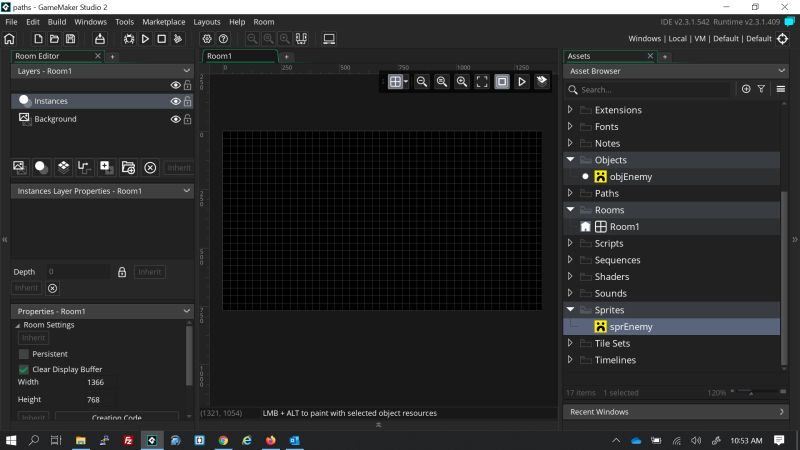Expand the Paths folder
Image resolution: width=800 pixels, height=450 pixels.
(570, 193)
